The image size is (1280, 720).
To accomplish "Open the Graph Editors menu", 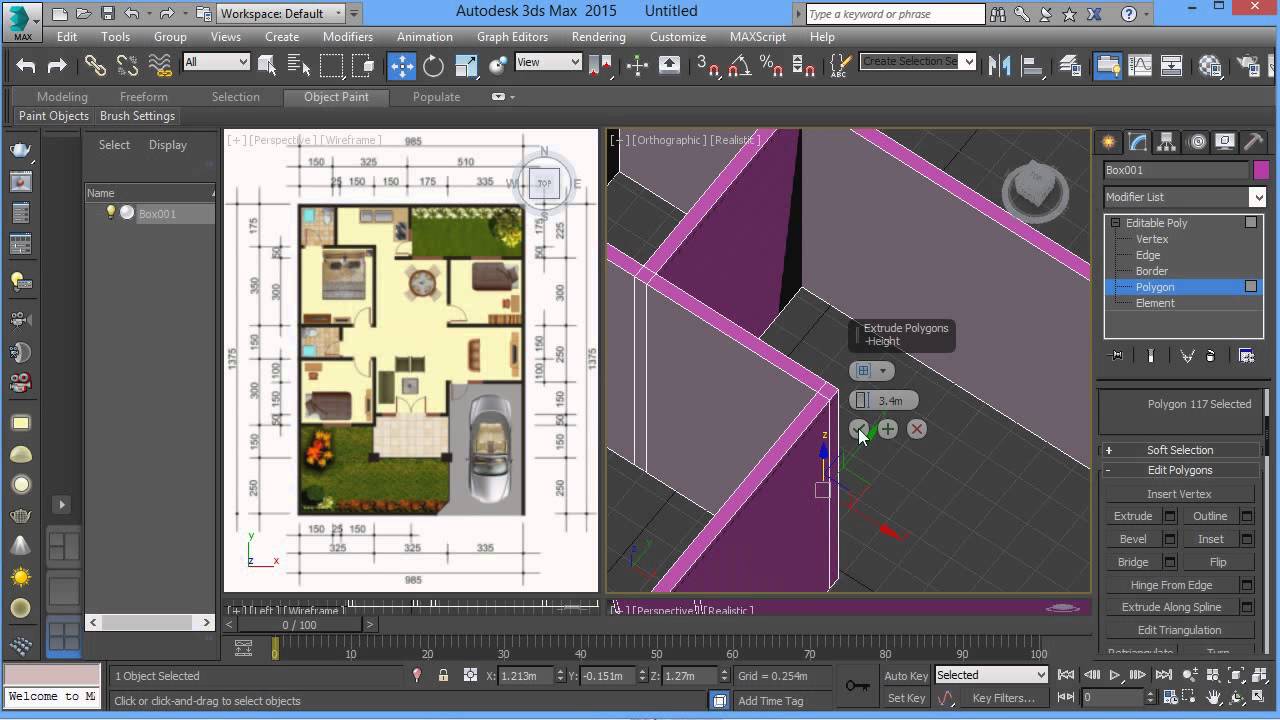I will [x=512, y=36].
